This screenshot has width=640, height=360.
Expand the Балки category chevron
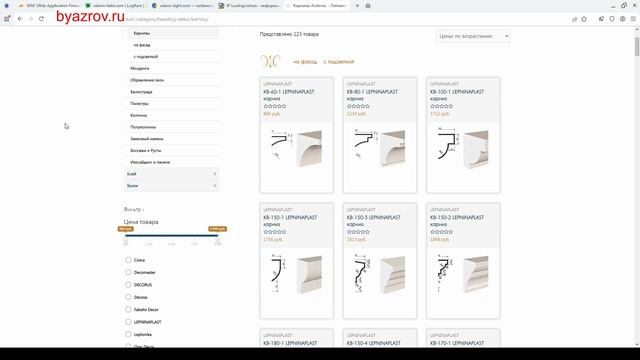pyautogui.click(x=215, y=186)
